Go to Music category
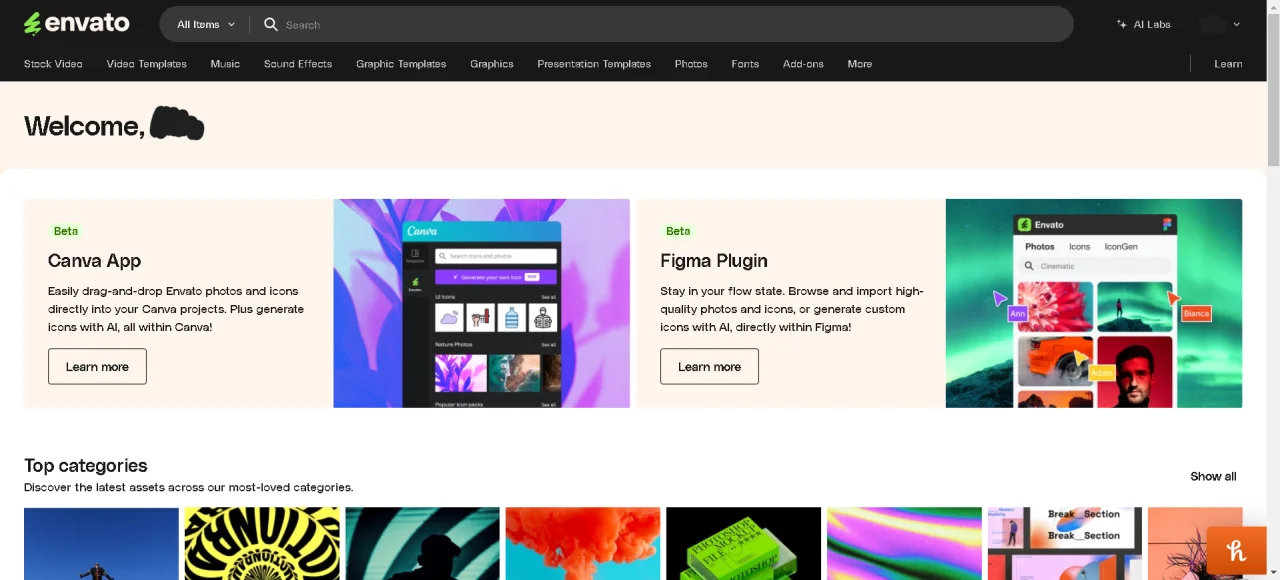Screen dimensions: 1280x580 (225, 64)
